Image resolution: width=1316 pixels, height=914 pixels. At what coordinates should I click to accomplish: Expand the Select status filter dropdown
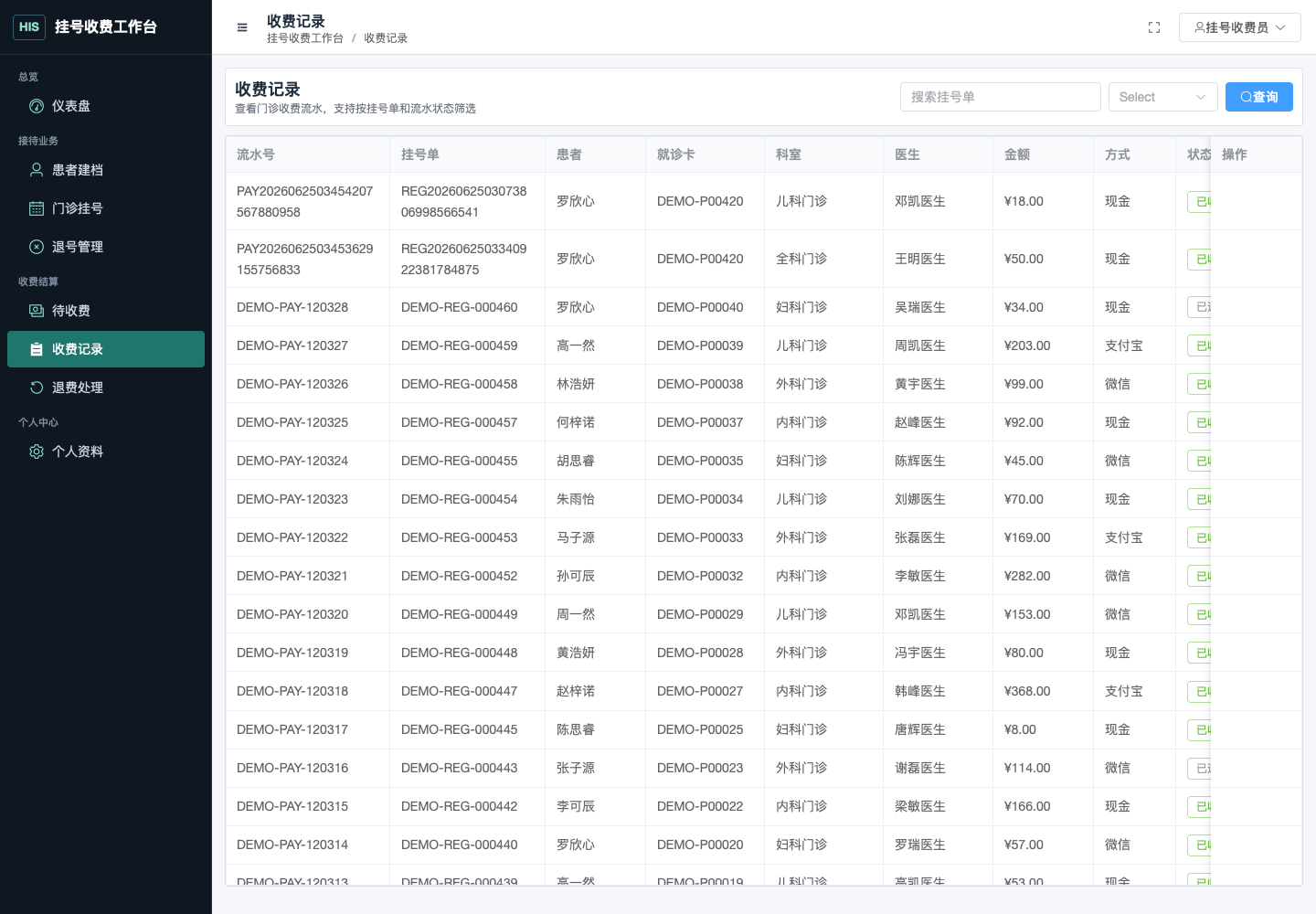click(x=1162, y=97)
